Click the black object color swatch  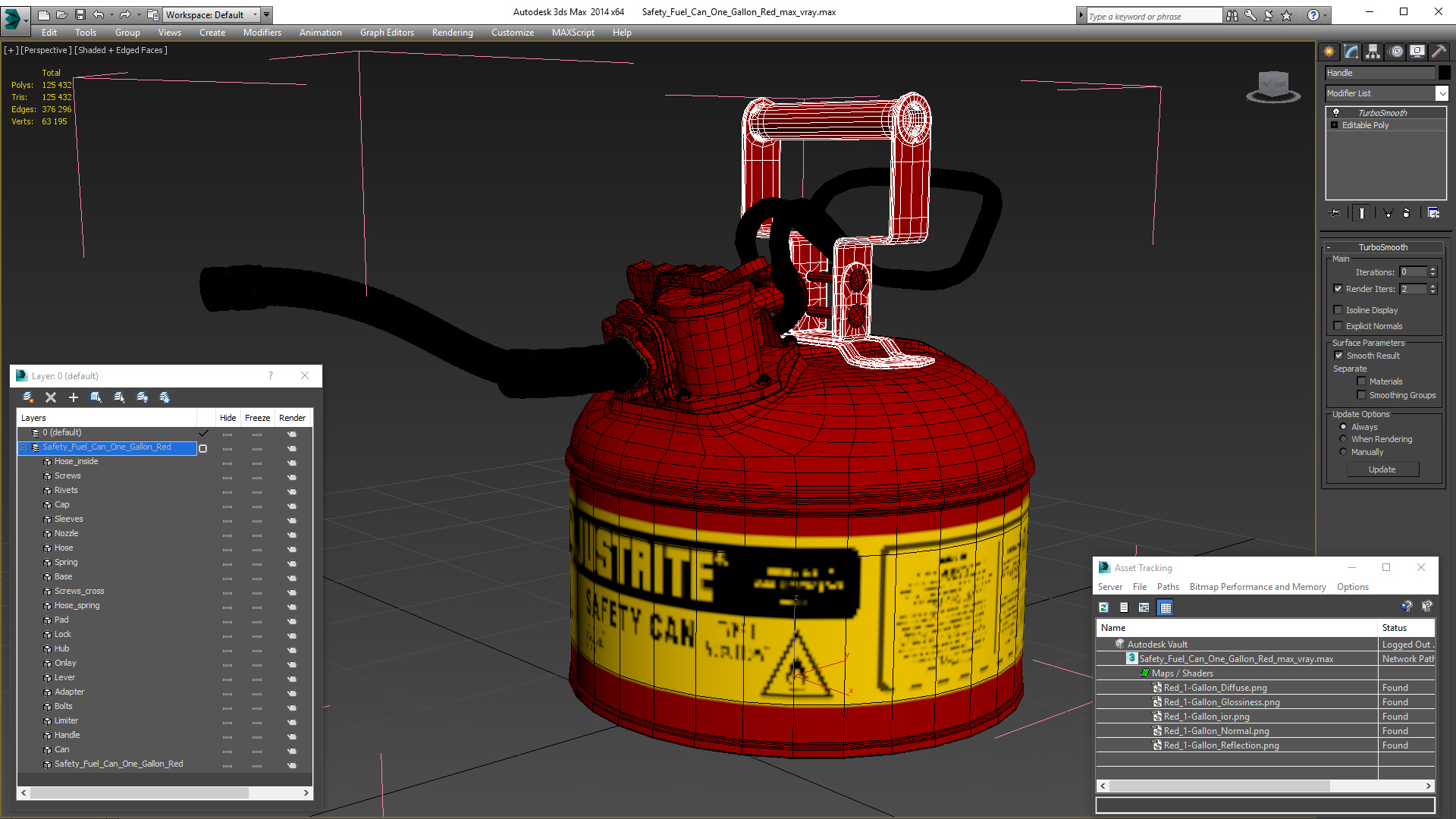click(1444, 73)
